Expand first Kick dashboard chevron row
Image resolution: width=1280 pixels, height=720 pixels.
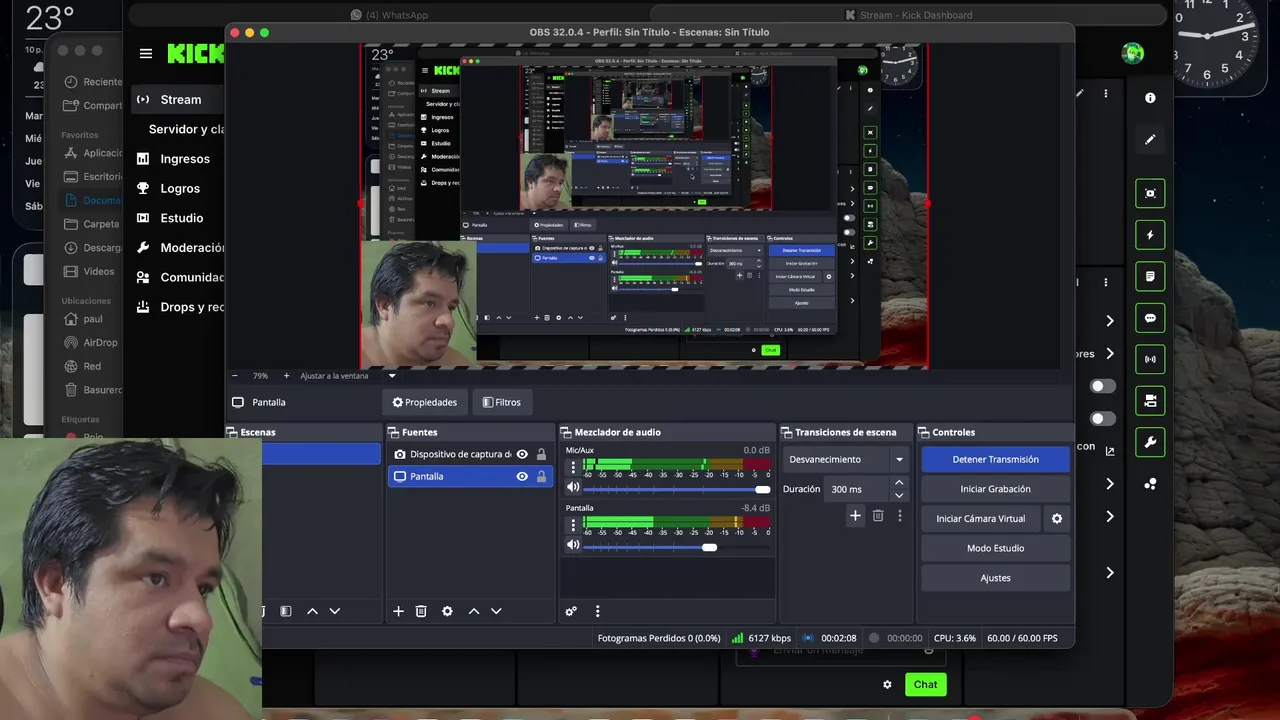pos(1110,321)
